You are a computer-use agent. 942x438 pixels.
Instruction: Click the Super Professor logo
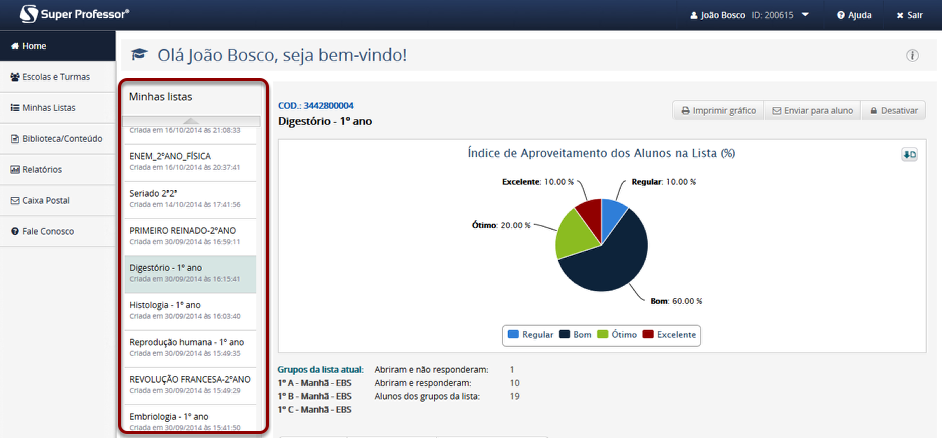point(74,14)
